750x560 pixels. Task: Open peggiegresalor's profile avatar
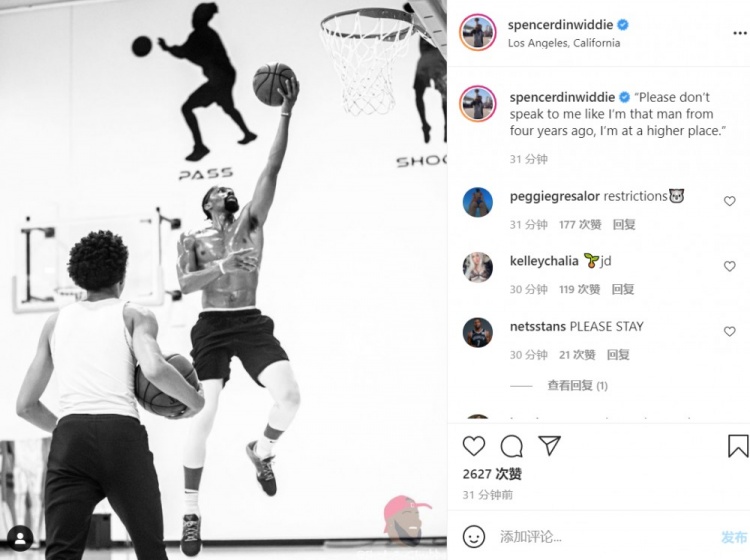(477, 202)
